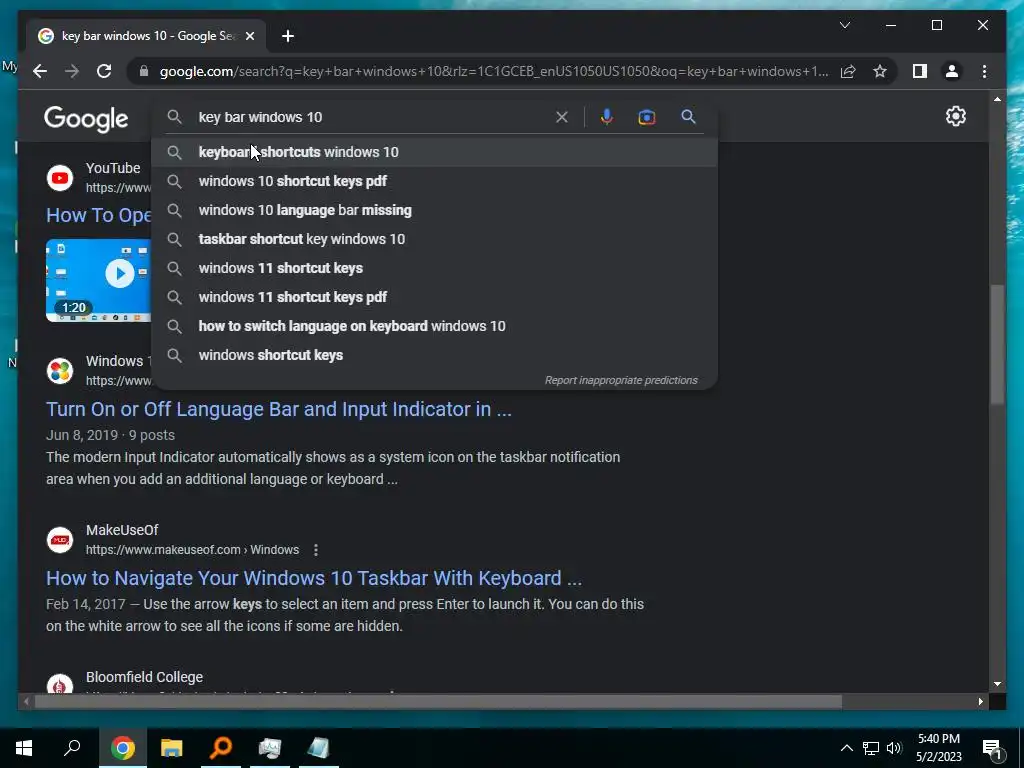Open the tab search chevron
Image resolution: width=1024 pixels, height=768 pixels.
coord(844,25)
